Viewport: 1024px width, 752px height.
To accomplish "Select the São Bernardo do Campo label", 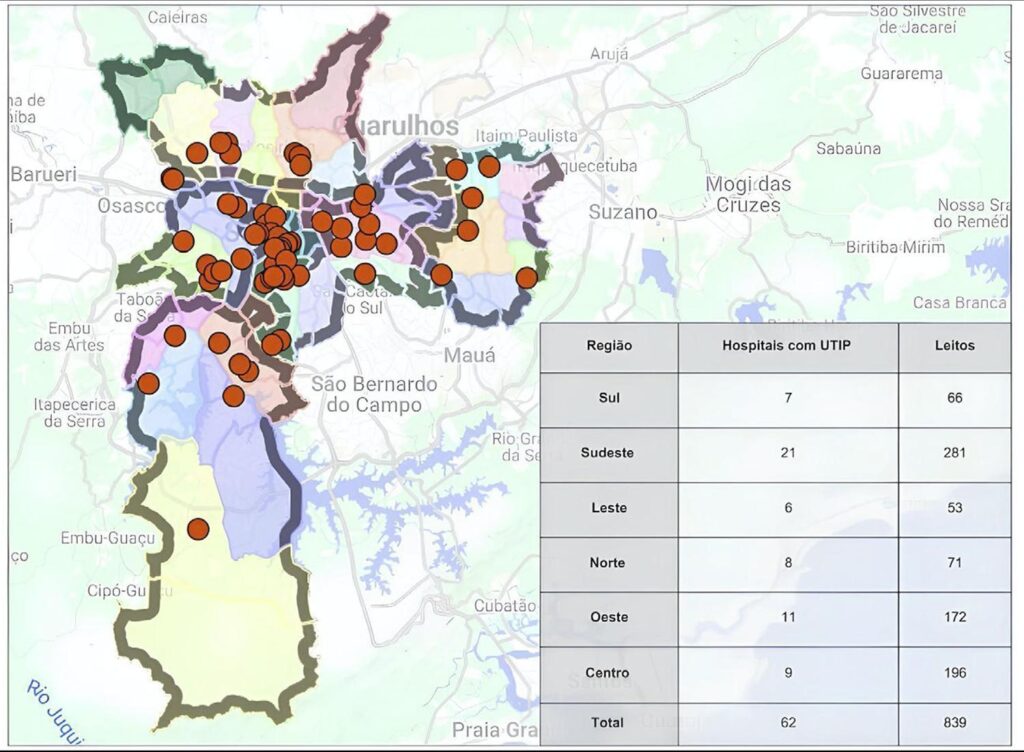I will coord(374,394).
